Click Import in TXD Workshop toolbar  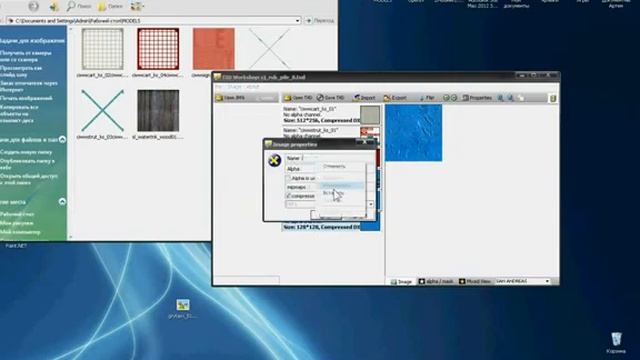coord(364,98)
